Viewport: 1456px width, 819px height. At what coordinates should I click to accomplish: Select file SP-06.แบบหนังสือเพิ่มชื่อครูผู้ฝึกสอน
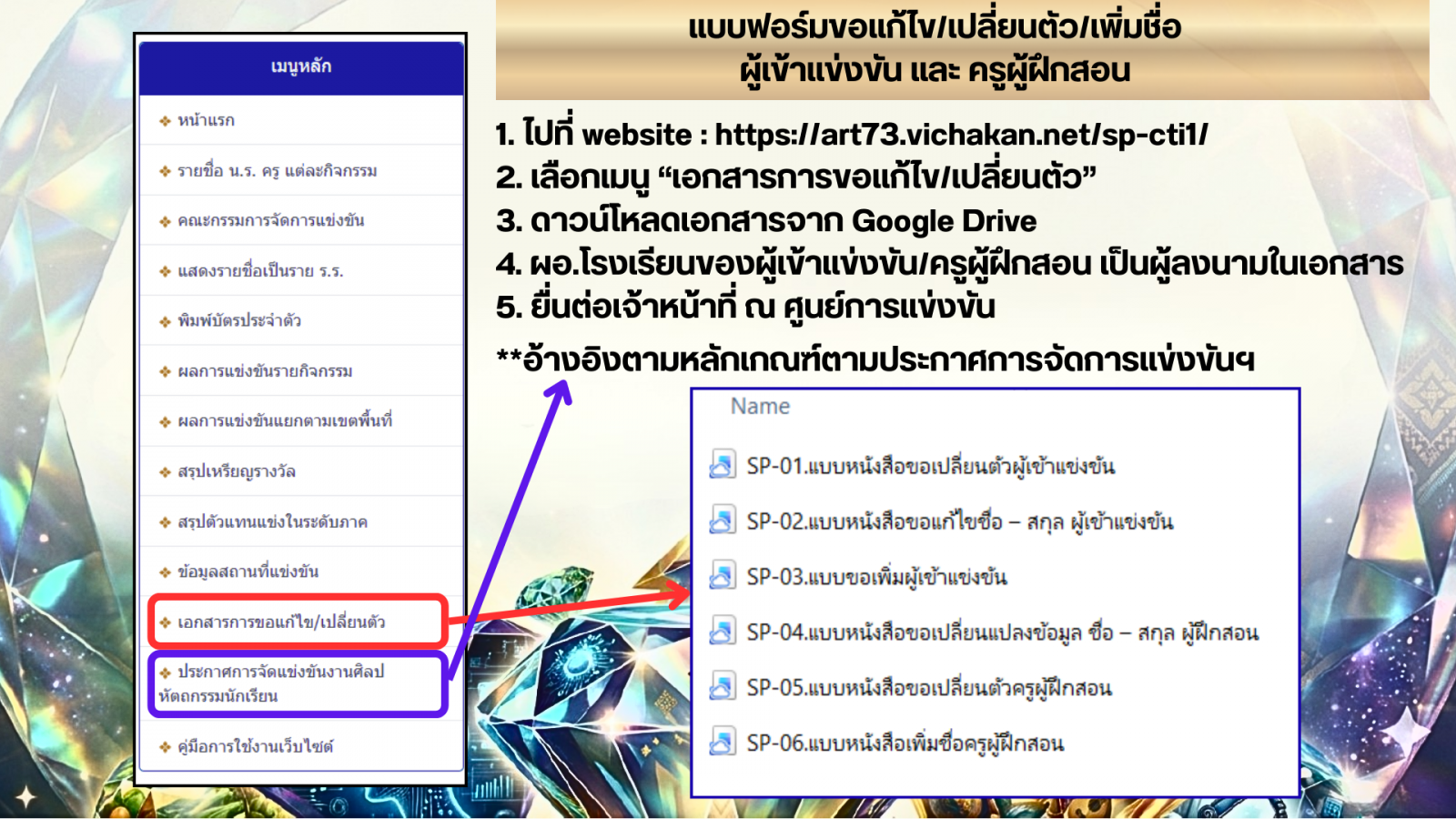(905, 743)
